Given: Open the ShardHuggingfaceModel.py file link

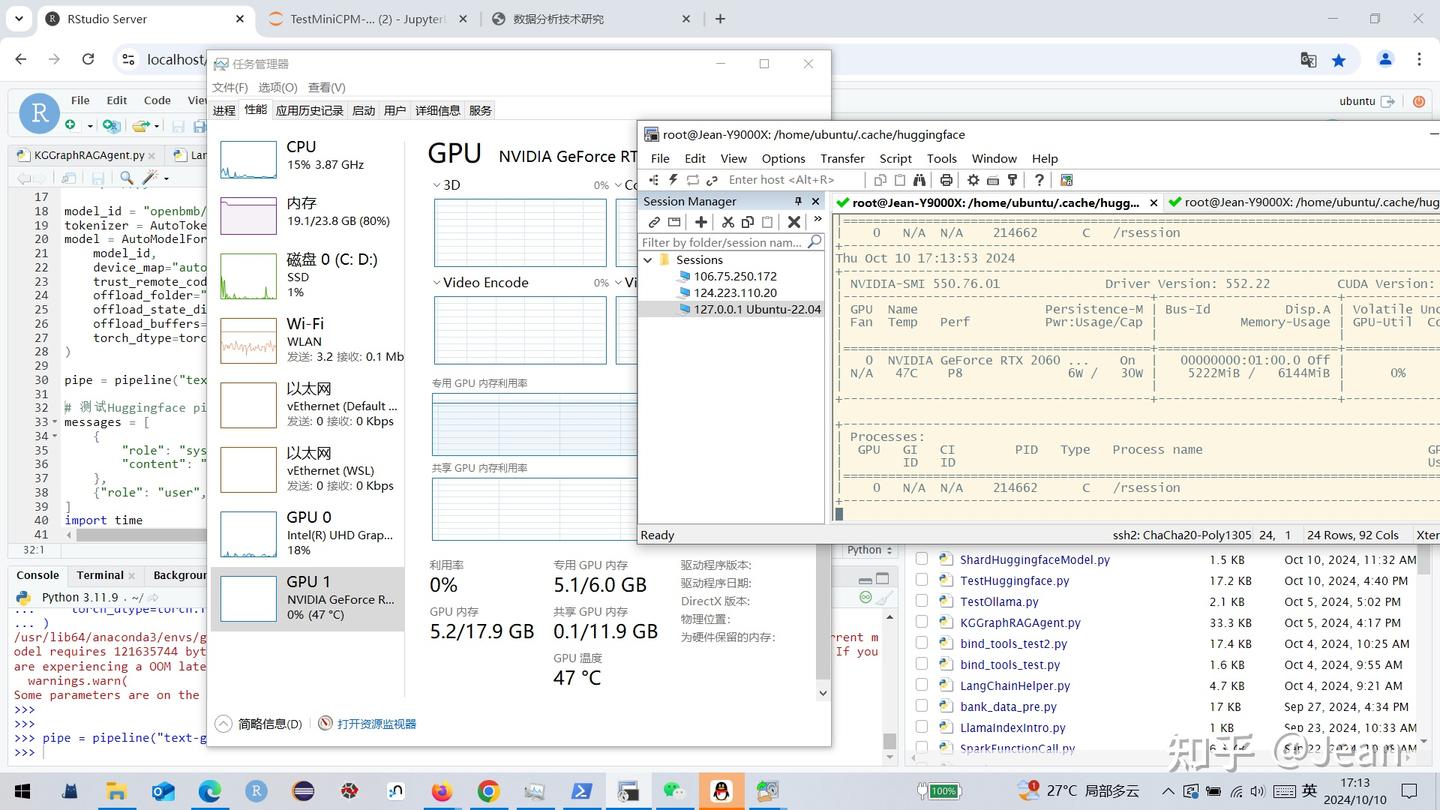Looking at the screenshot, I should click(x=1034, y=560).
